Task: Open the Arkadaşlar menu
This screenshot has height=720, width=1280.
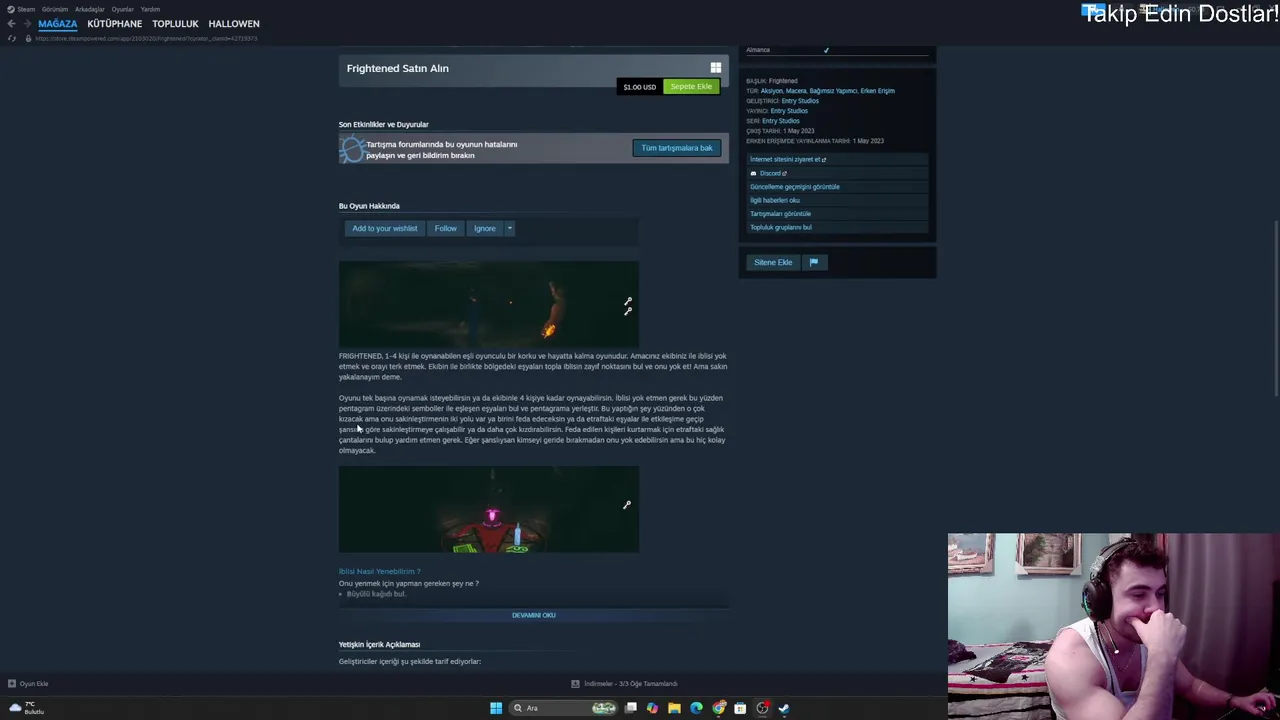Action: 90,9
